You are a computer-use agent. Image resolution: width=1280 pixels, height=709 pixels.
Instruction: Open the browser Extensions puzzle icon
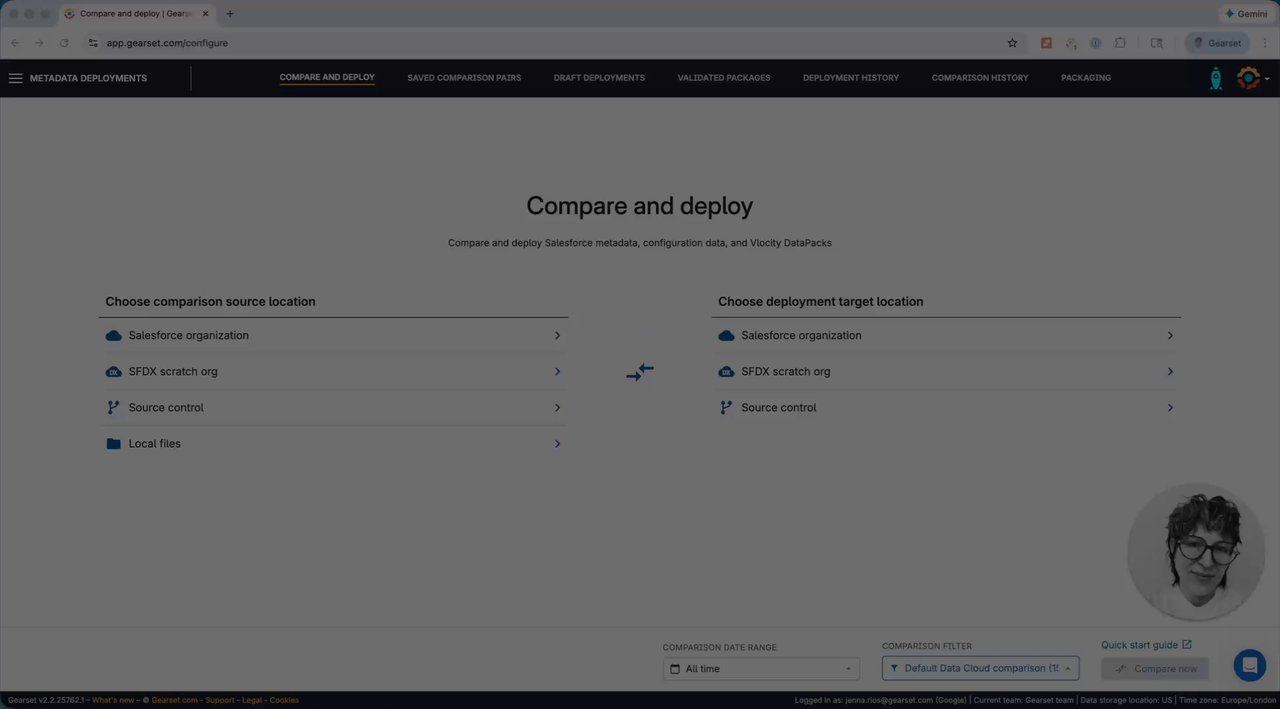pos(1120,43)
